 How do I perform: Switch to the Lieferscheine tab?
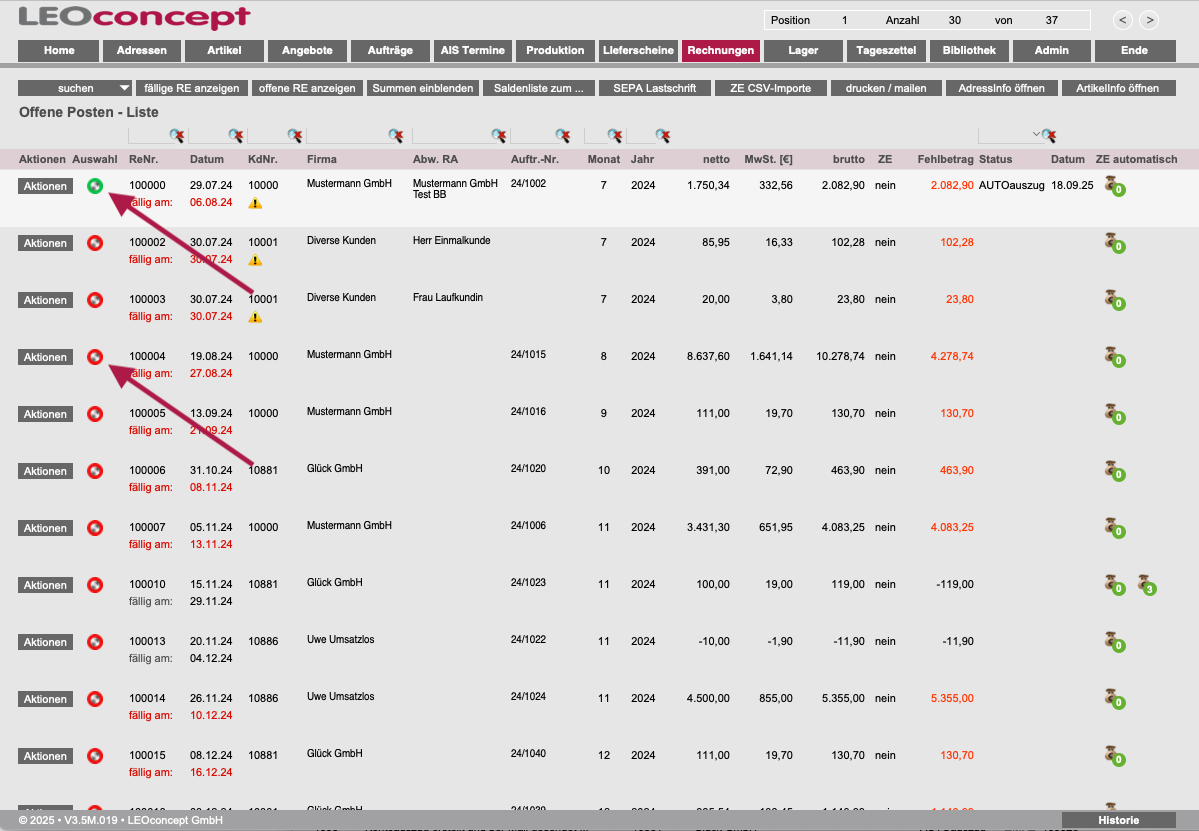click(638, 51)
